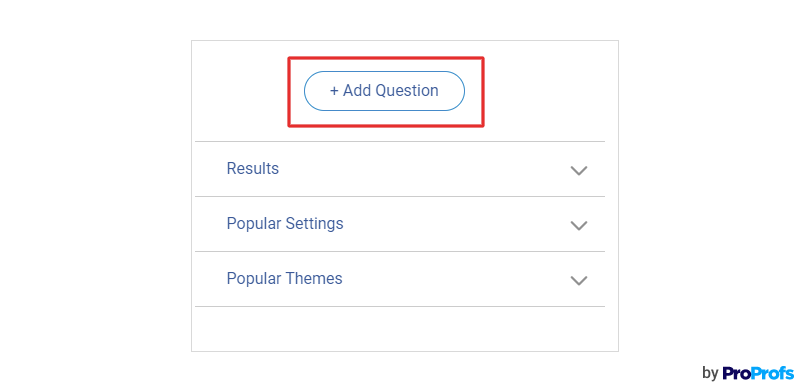The height and width of the screenshot is (392, 810).
Task: Expand the Popular Settings chevron arrow
Action: [579, 225]
